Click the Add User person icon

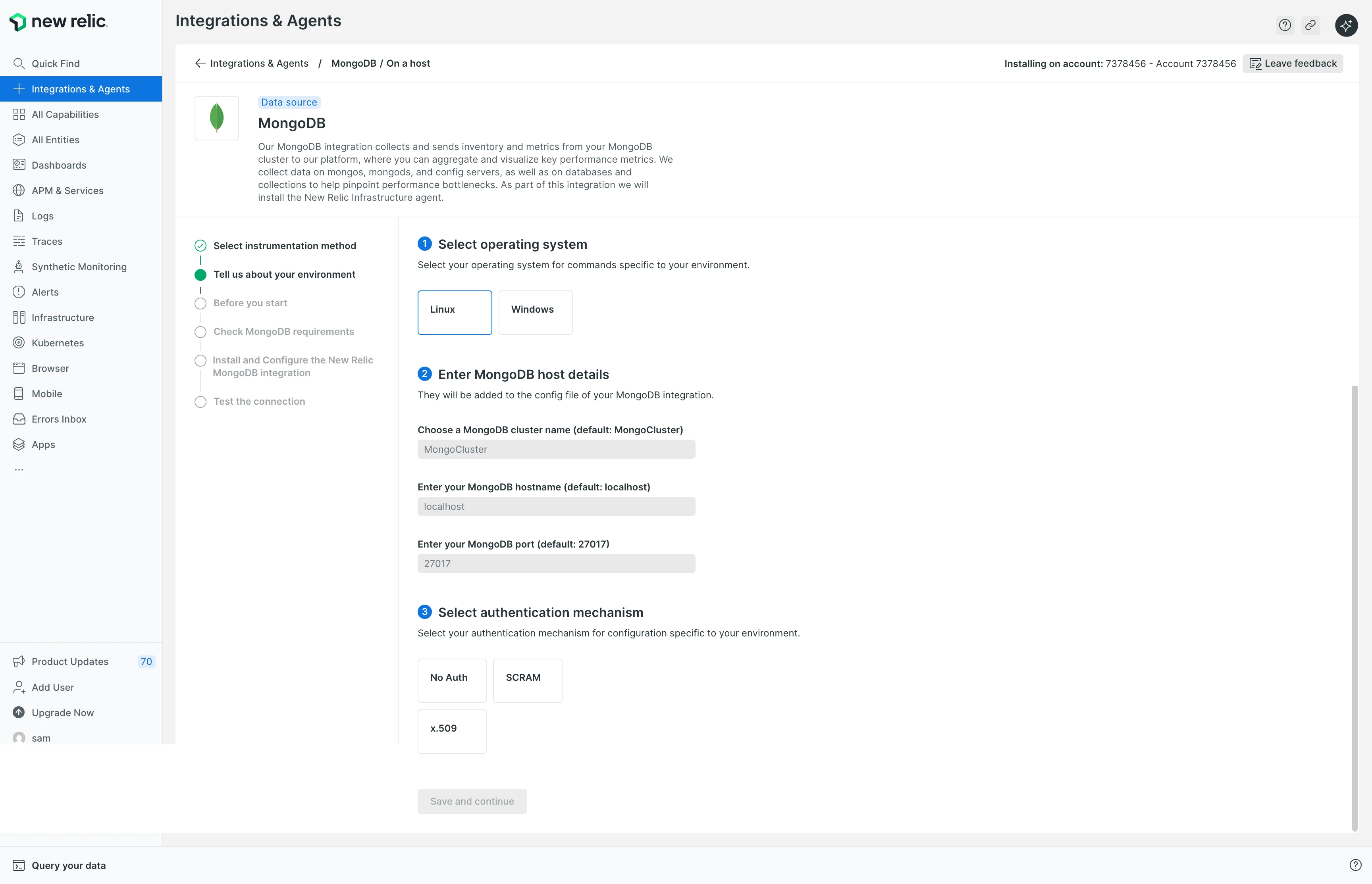coord(19,687)
